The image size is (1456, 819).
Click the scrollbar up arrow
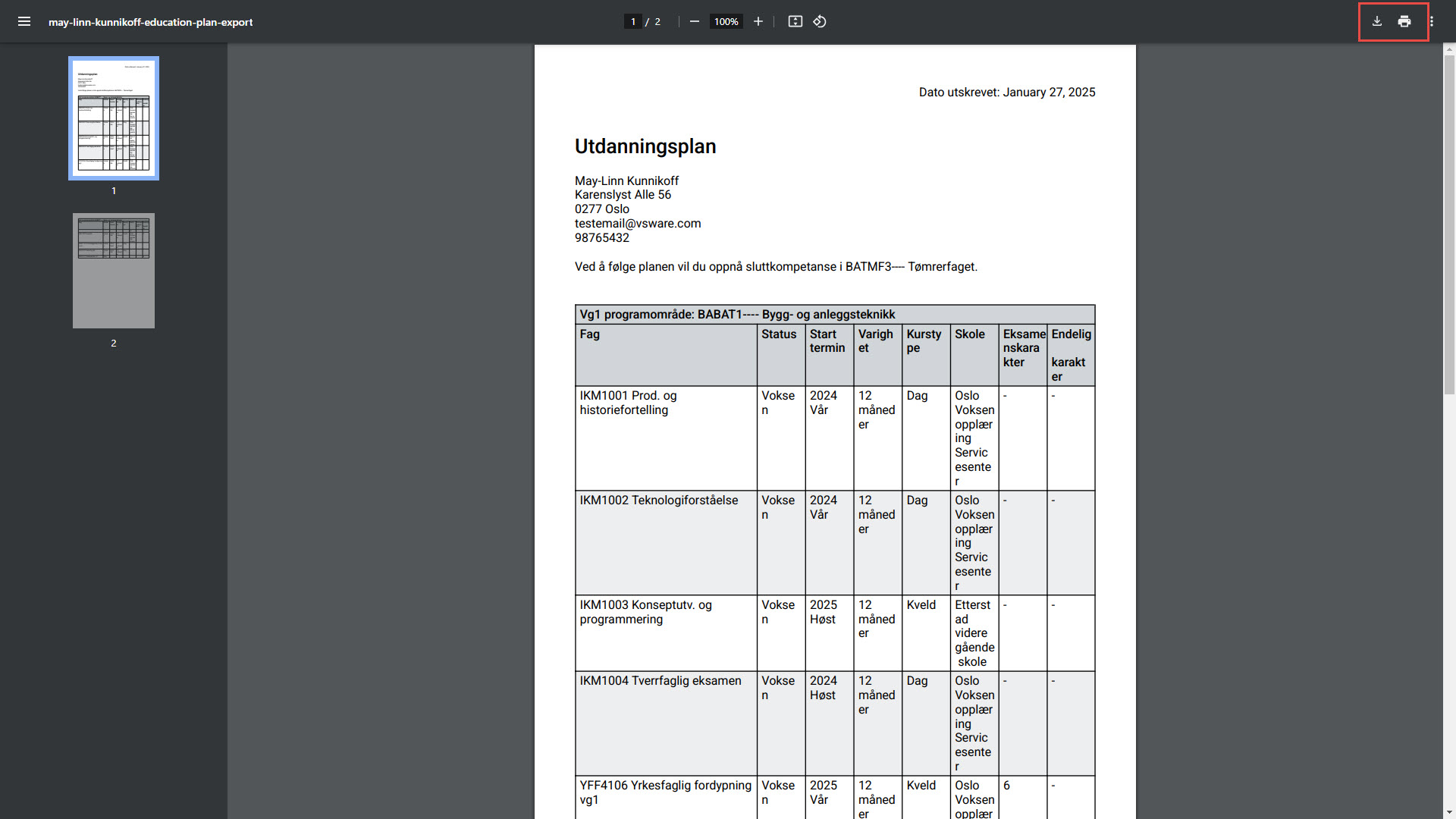coord(1449,49)
